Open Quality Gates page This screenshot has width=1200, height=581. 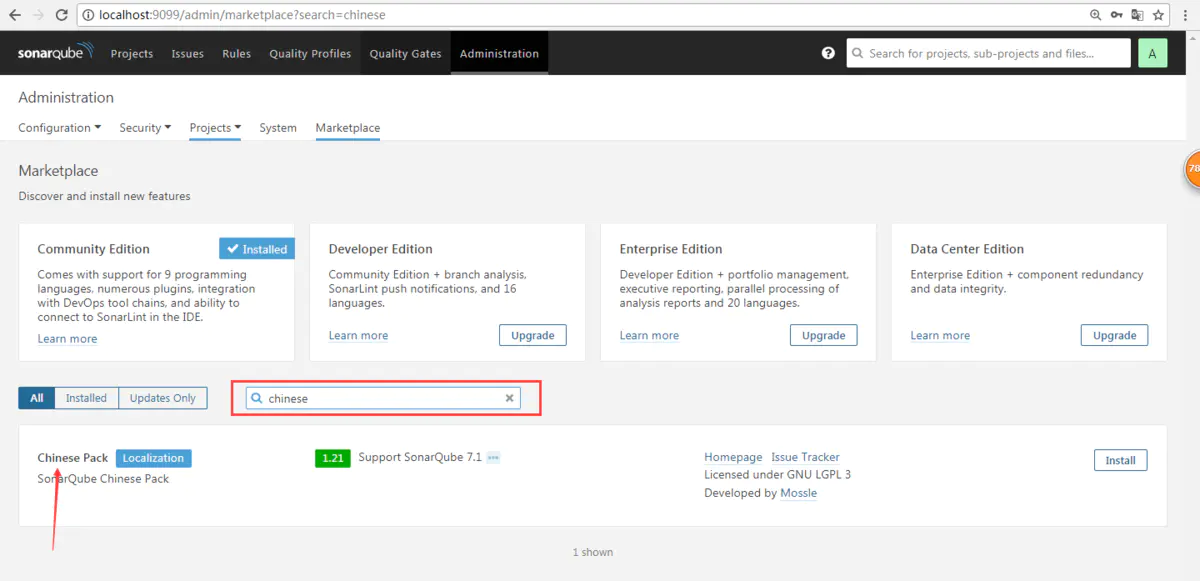405,54
